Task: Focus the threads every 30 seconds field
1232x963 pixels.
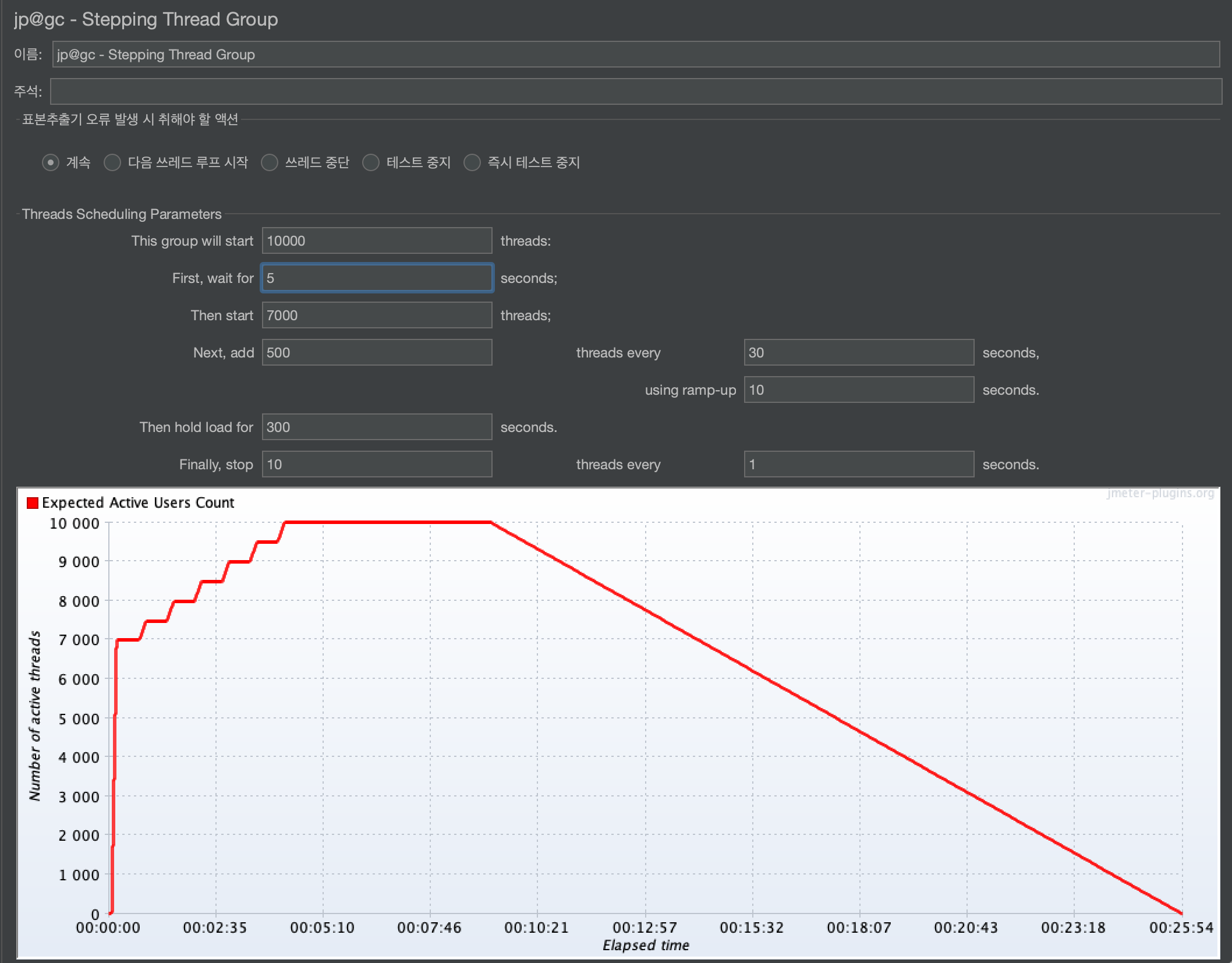Action: coord(858,353)
